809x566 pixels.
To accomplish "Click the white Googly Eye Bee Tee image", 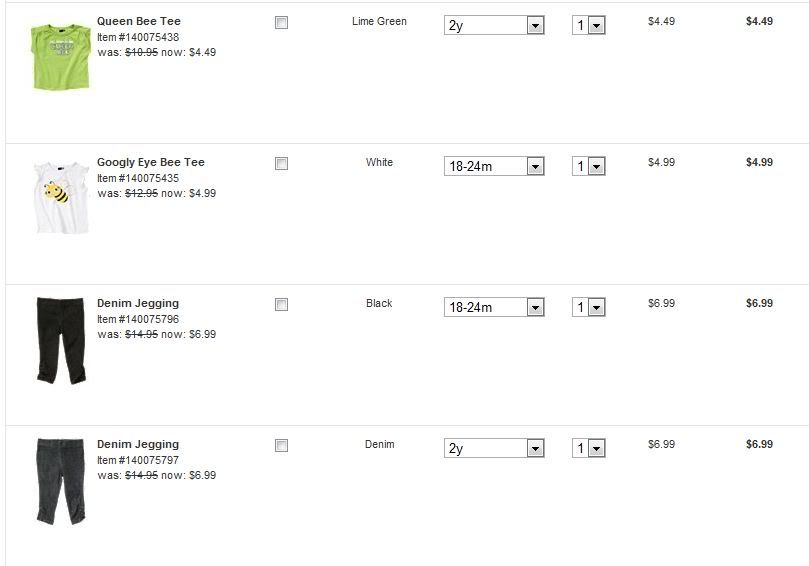I will pos(60,198).
